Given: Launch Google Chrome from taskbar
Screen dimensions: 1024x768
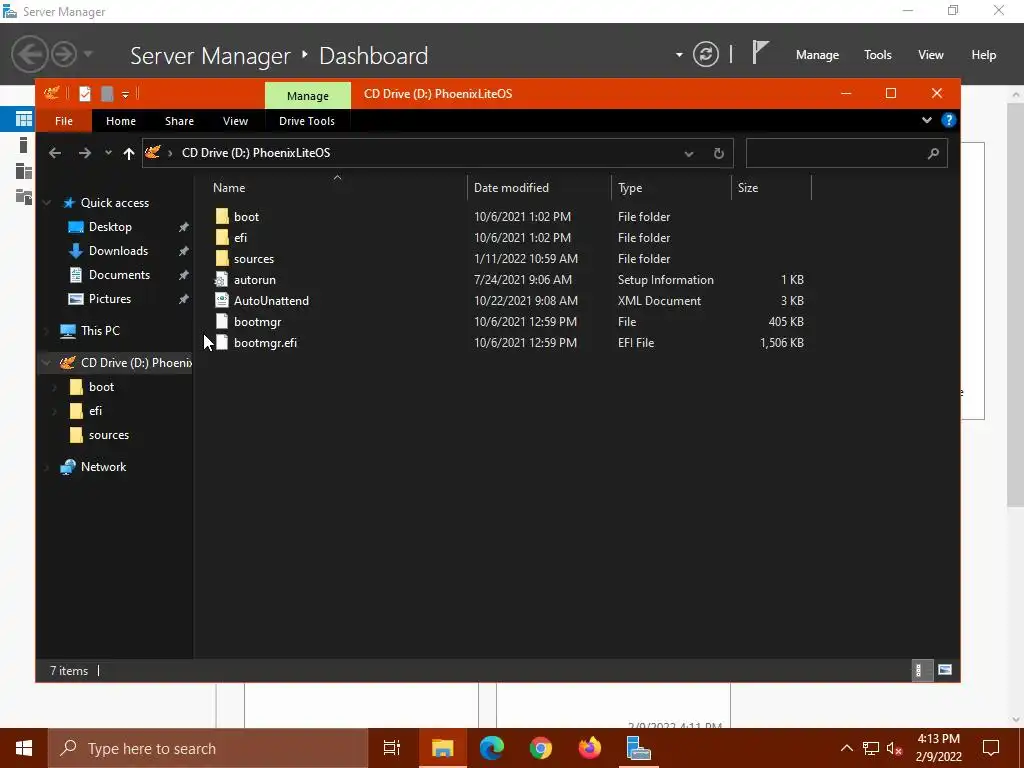Looking at the screenshot, I should 541,748.
